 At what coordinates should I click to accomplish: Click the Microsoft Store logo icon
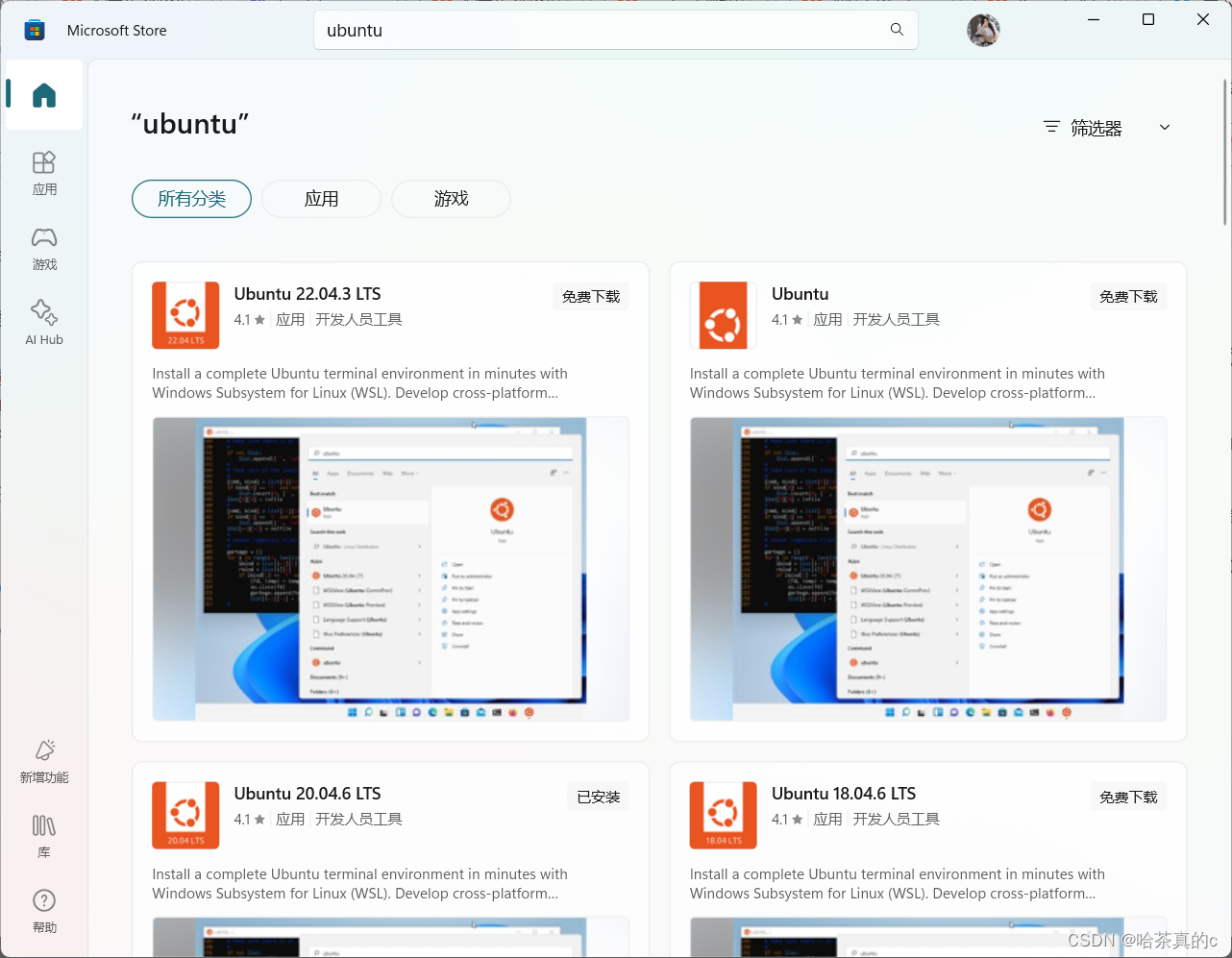(35, 30)
